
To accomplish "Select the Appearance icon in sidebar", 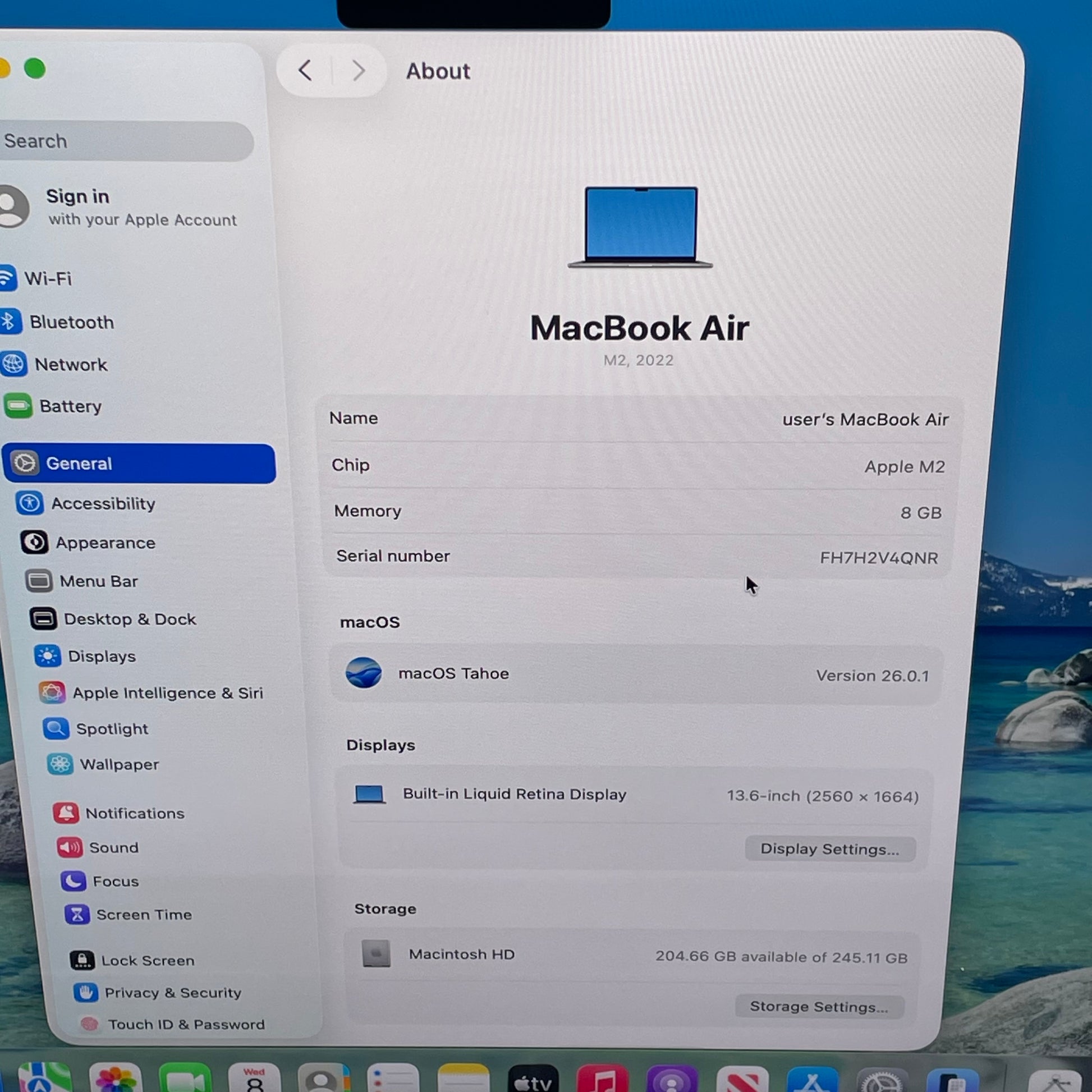I will click(34, 542).
